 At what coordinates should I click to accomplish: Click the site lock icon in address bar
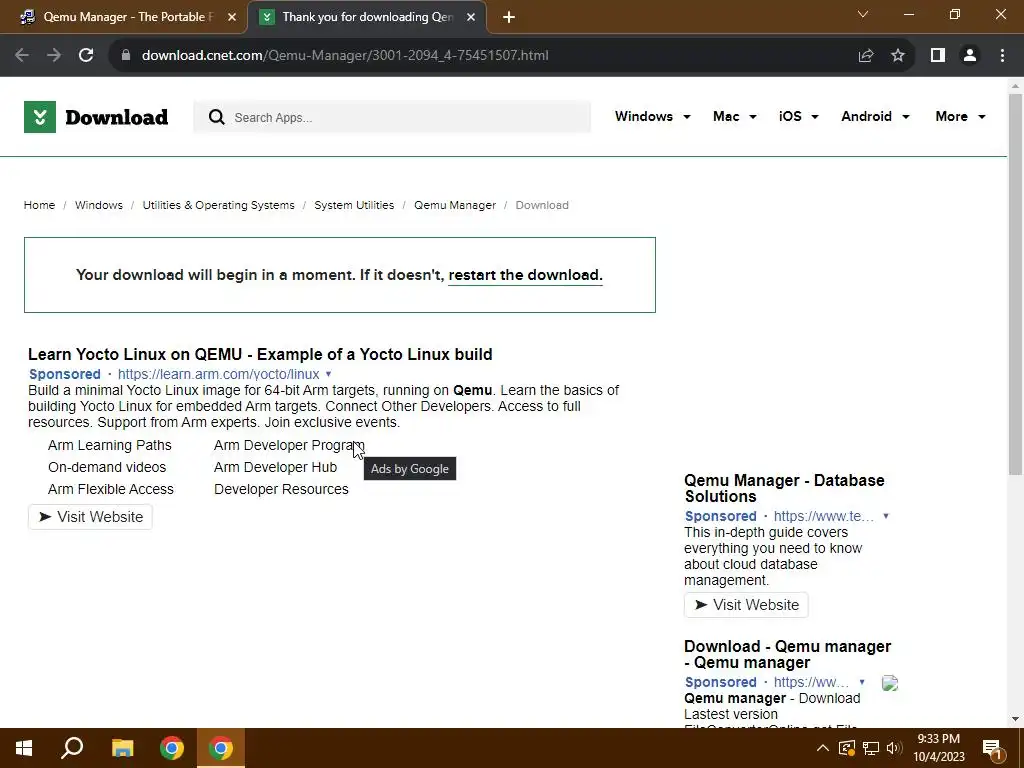pos(127,56)
